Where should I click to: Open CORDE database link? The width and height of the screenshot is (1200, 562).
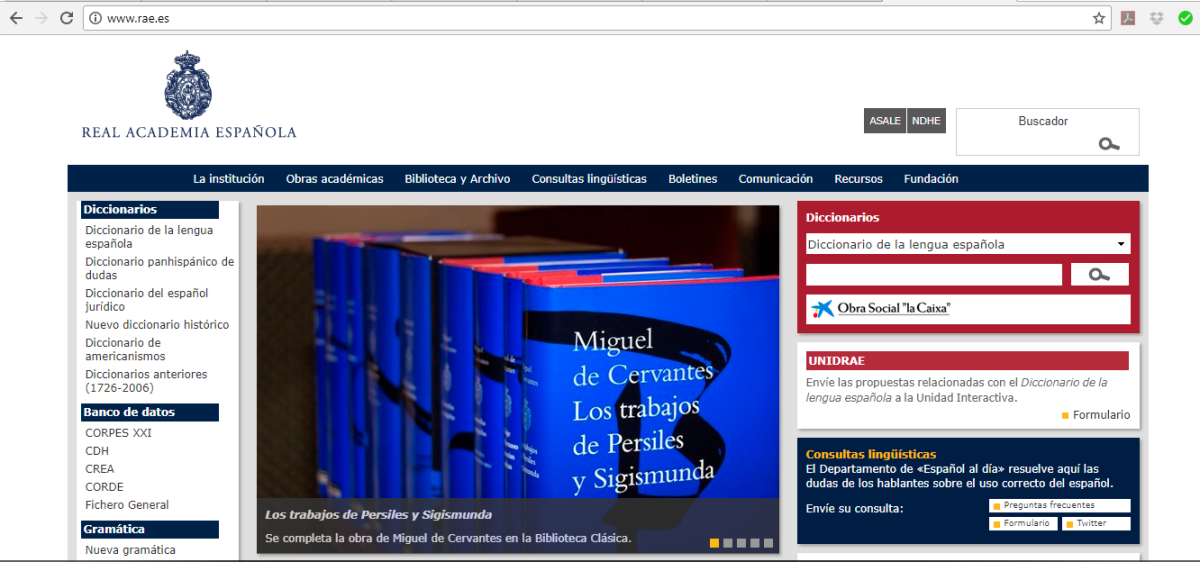104,487
